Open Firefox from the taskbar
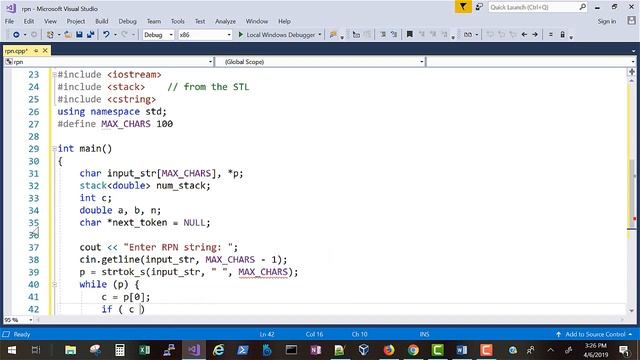 [389, 350]
